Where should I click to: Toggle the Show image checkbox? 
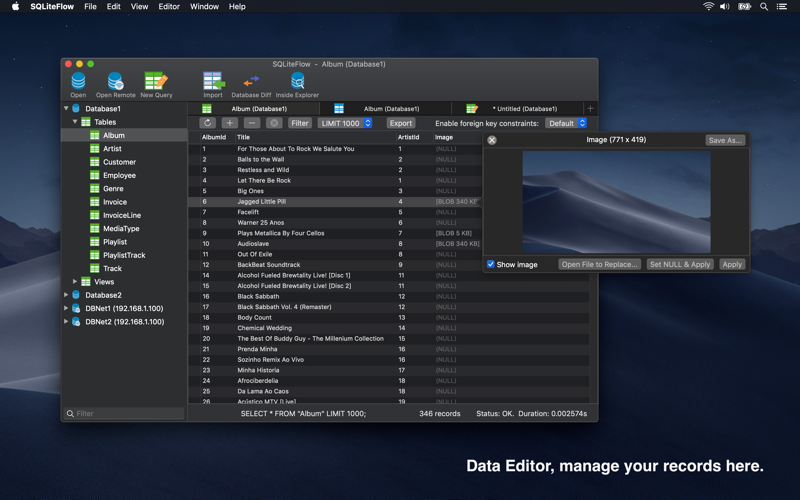491,264
